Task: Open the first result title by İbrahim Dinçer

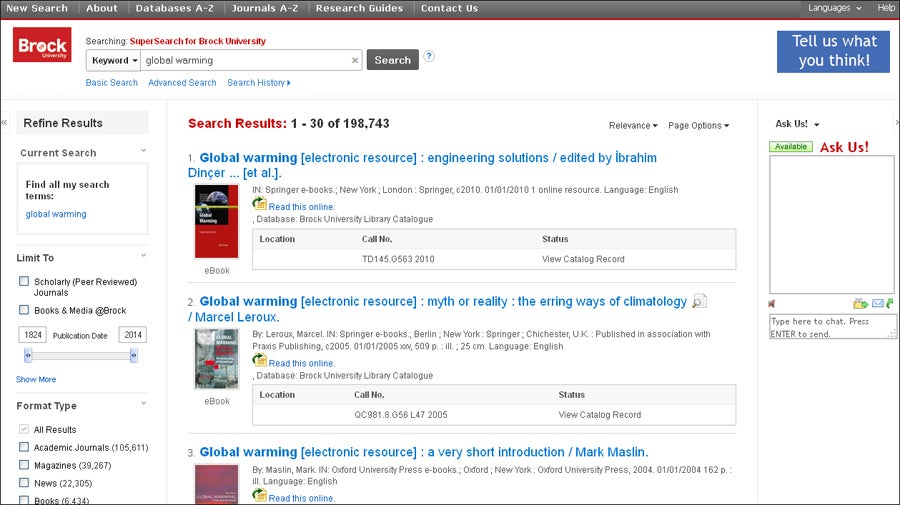Action: point(422,165)
